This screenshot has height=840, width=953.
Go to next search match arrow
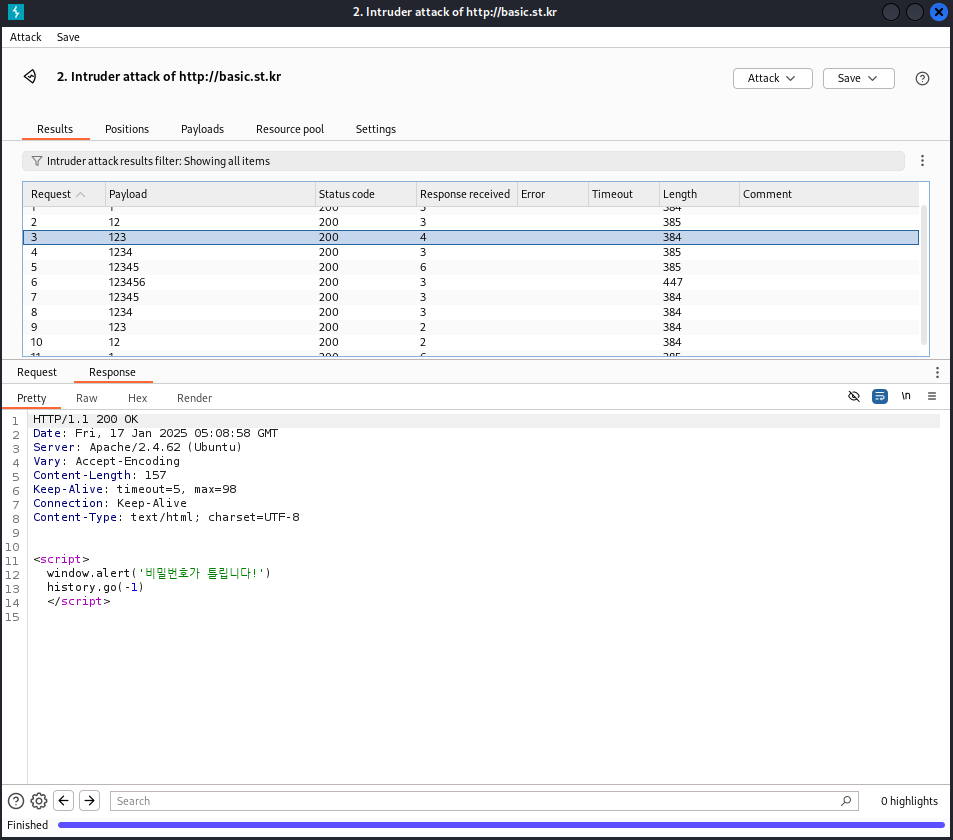point(89,800)
